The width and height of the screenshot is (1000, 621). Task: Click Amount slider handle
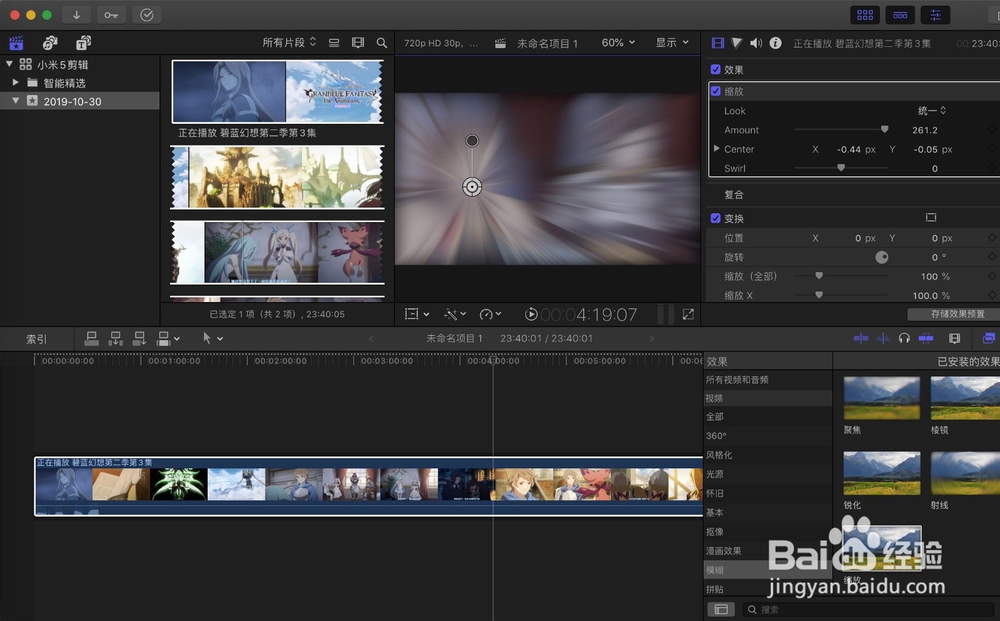[x=884, y=129]
